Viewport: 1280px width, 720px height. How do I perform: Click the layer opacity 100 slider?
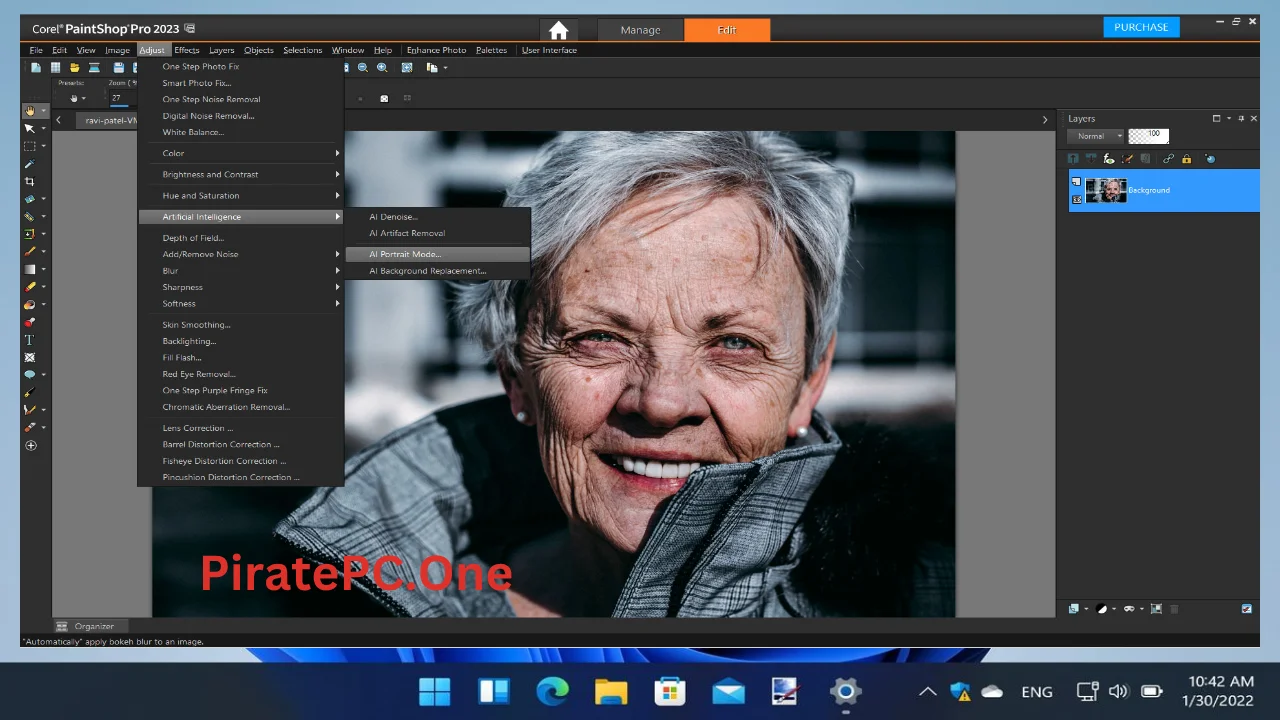(1148, 136)
